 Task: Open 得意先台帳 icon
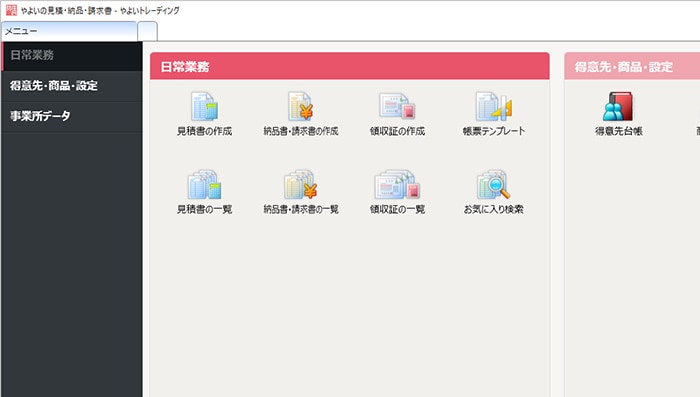618,107
